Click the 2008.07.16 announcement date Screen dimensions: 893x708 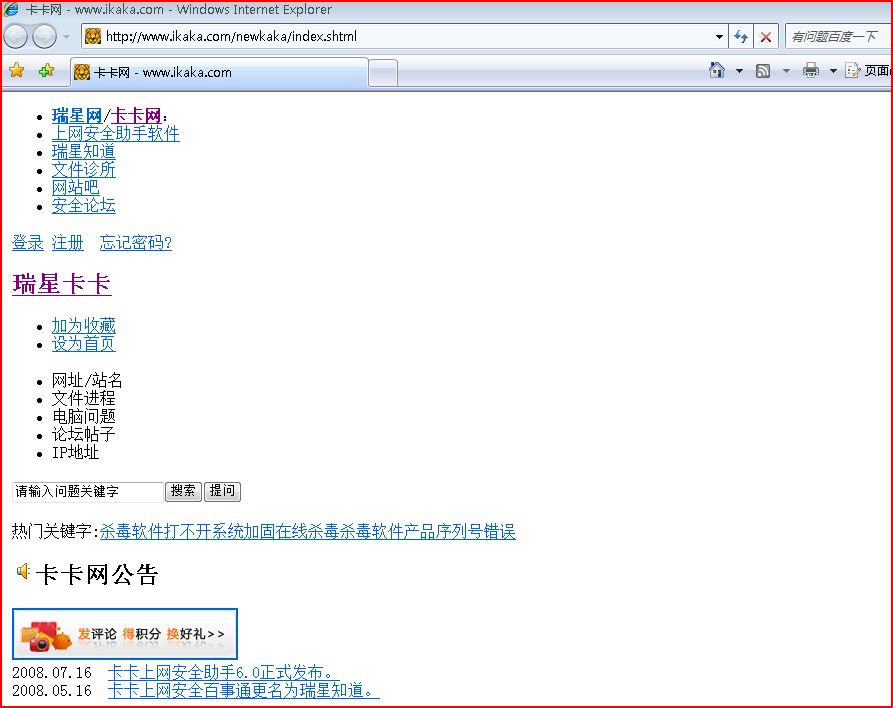coord(52,673)
